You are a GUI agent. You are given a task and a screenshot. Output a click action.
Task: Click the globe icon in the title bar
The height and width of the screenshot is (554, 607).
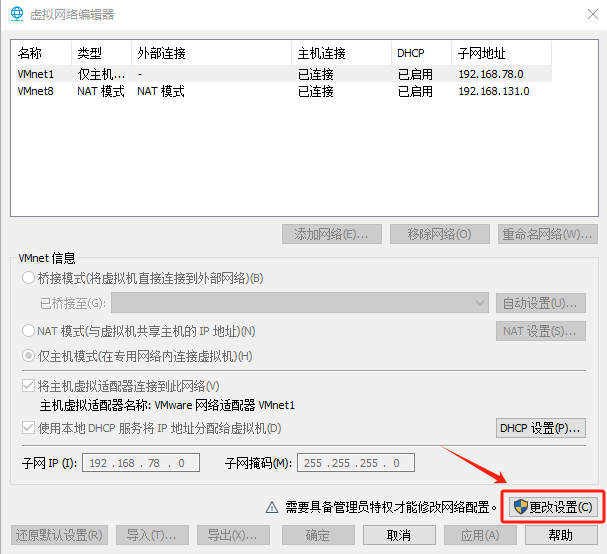point(17,14)
